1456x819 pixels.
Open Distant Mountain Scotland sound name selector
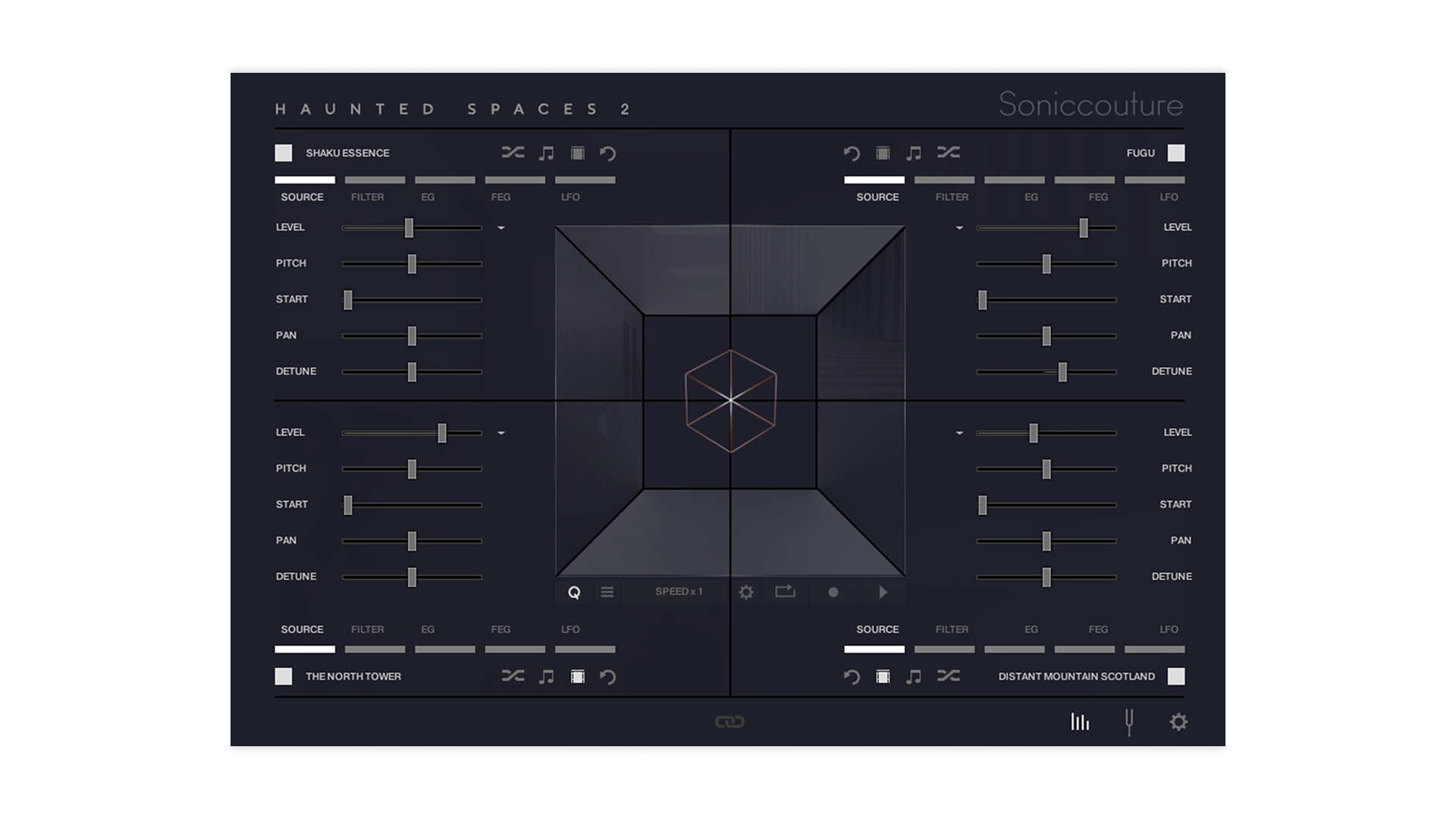pos(1076,676)
